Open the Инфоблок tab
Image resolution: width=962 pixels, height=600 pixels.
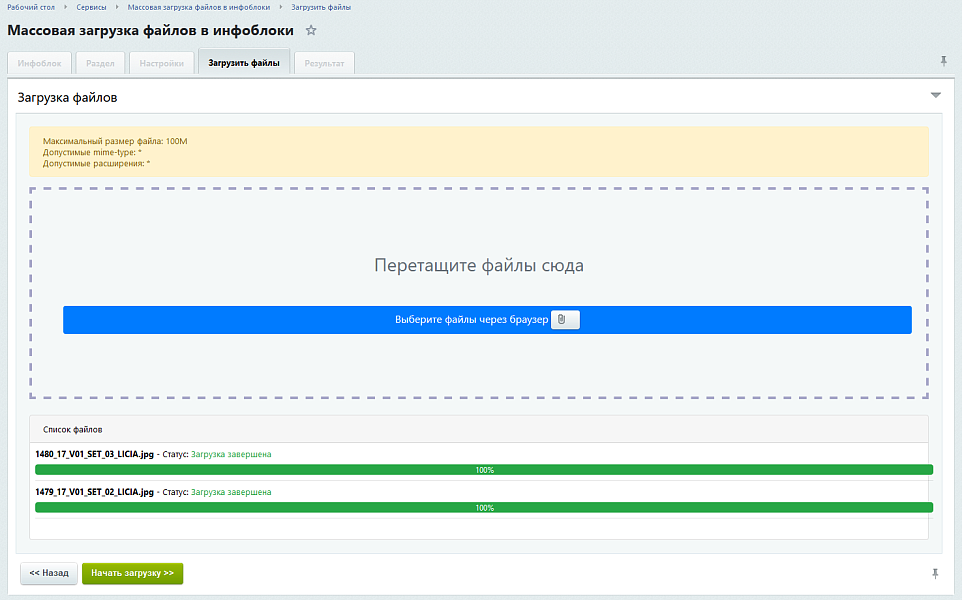pyautogui.click(x=39, y=63)
